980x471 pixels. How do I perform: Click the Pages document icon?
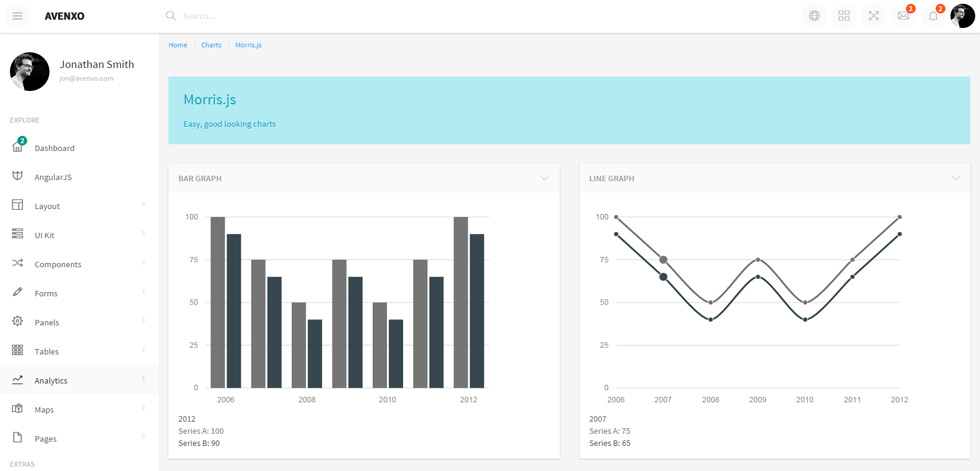pyautogui.click(x=18, y=438)
